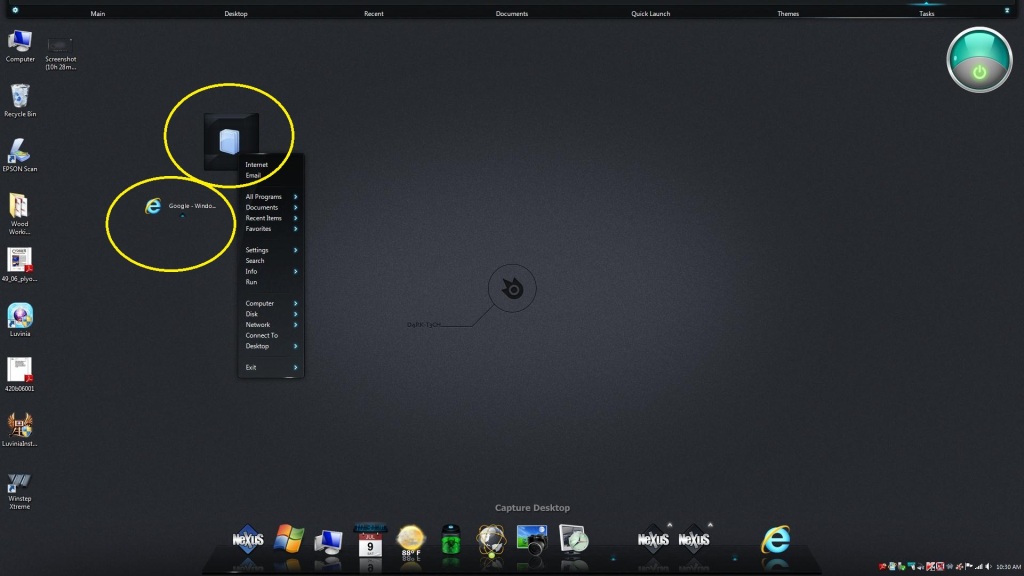Viewport: 1024px width, 576px height.
Task: Select the Themes tab on the shelf
Action: [788, 14]
